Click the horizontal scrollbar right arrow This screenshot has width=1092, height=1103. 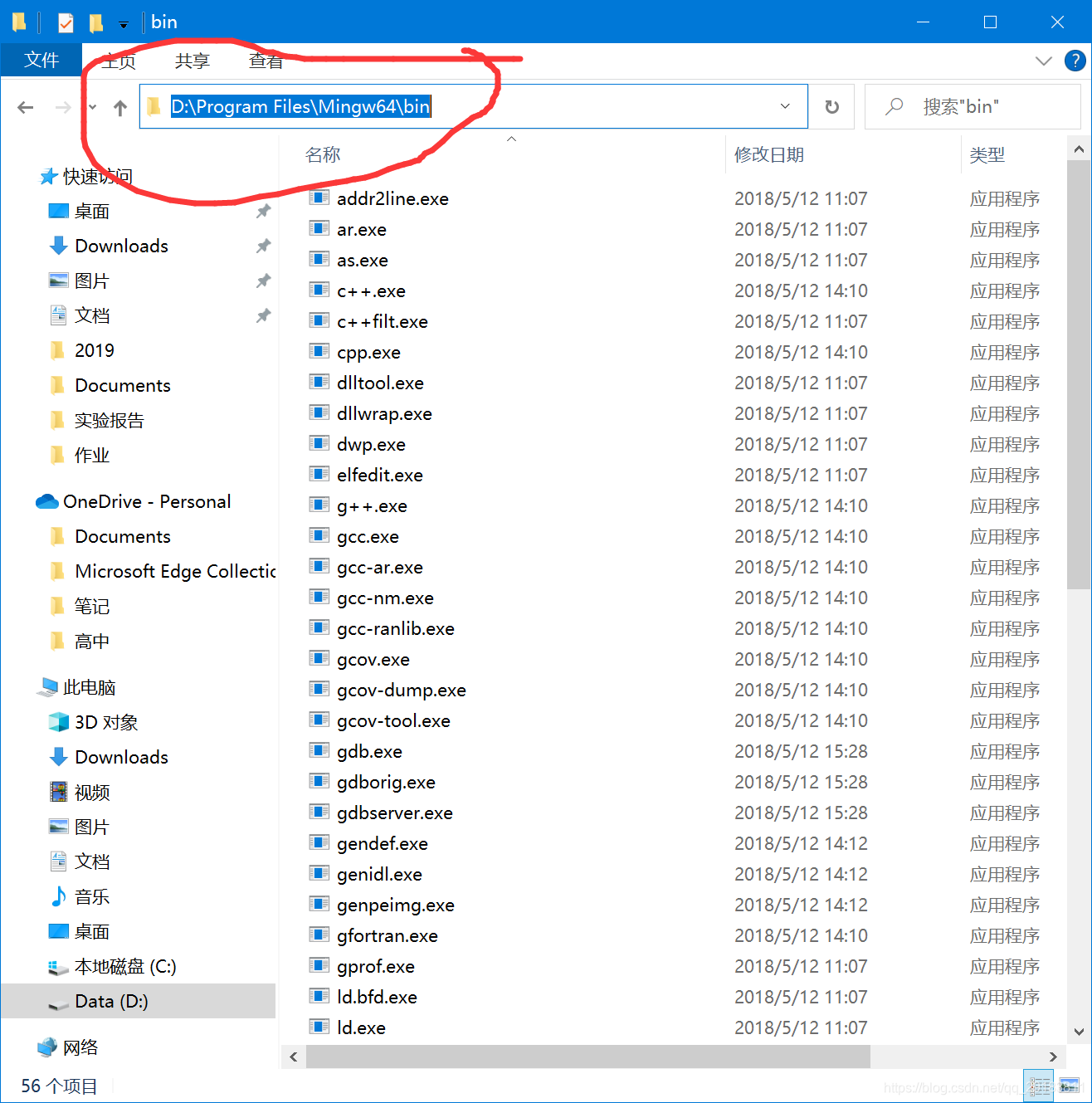coord(1053,1057)
